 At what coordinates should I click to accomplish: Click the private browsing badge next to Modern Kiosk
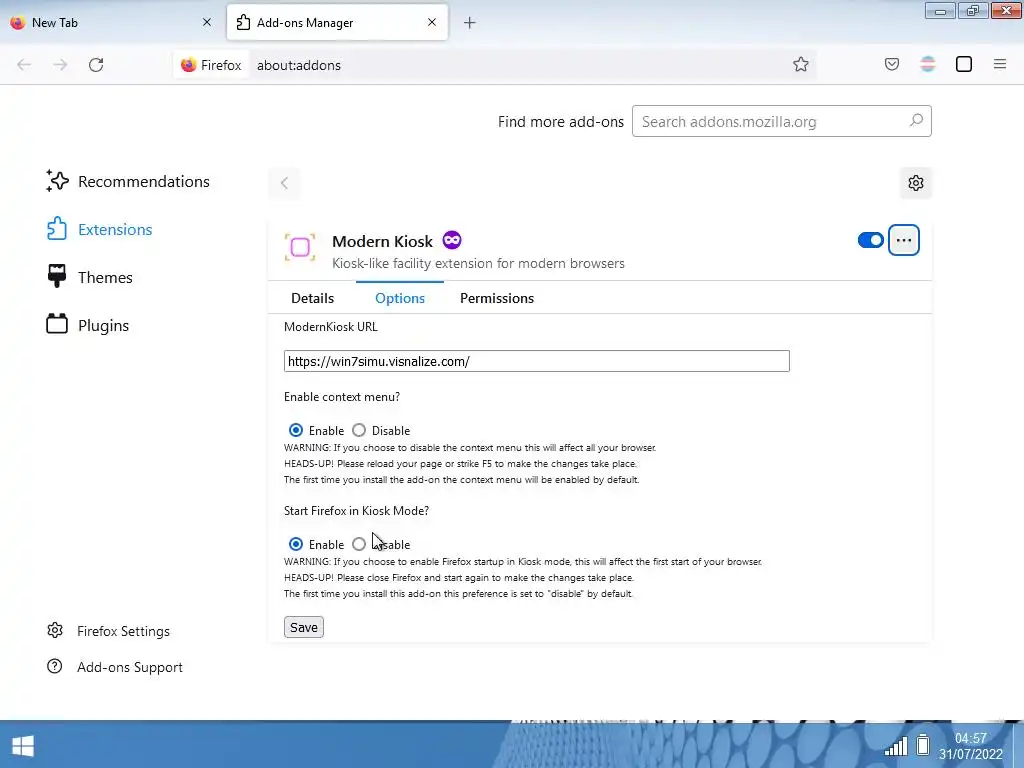452,240
